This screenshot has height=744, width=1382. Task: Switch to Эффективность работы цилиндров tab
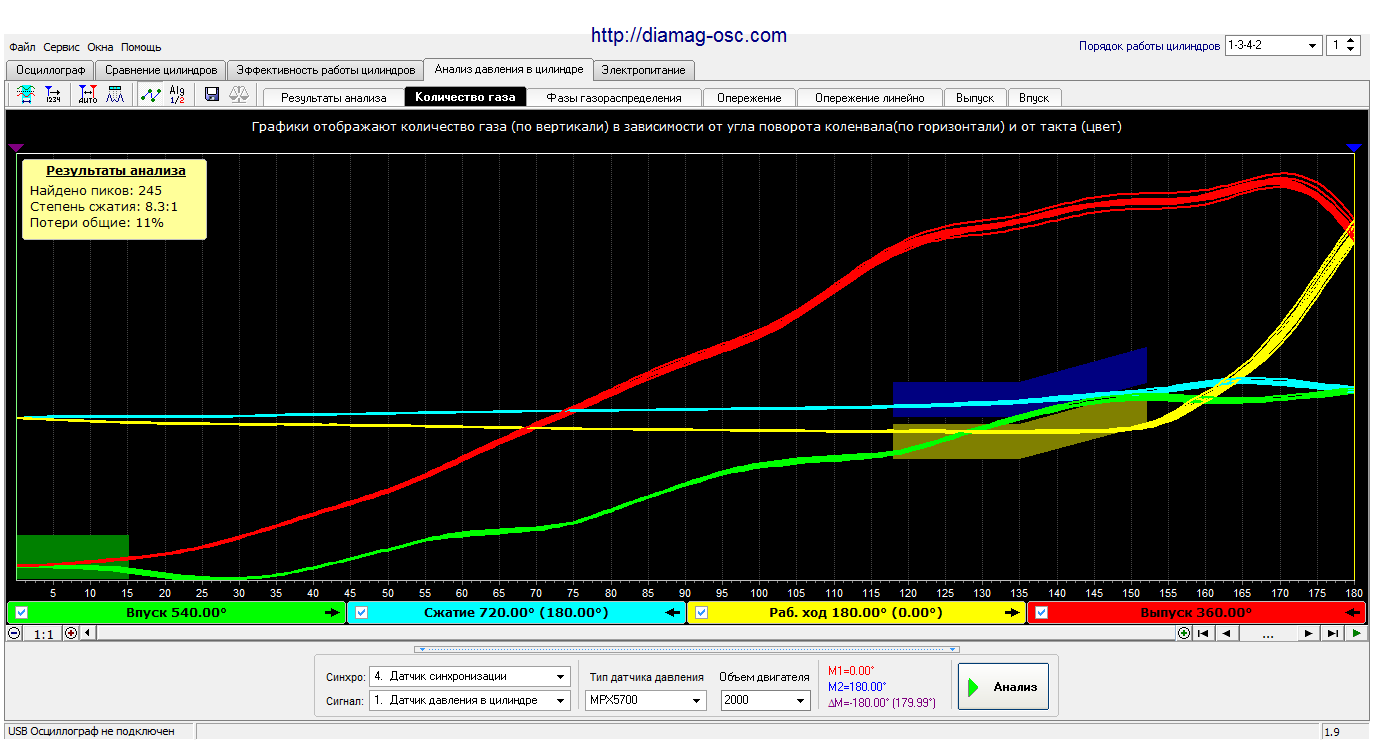click(325, 70)
